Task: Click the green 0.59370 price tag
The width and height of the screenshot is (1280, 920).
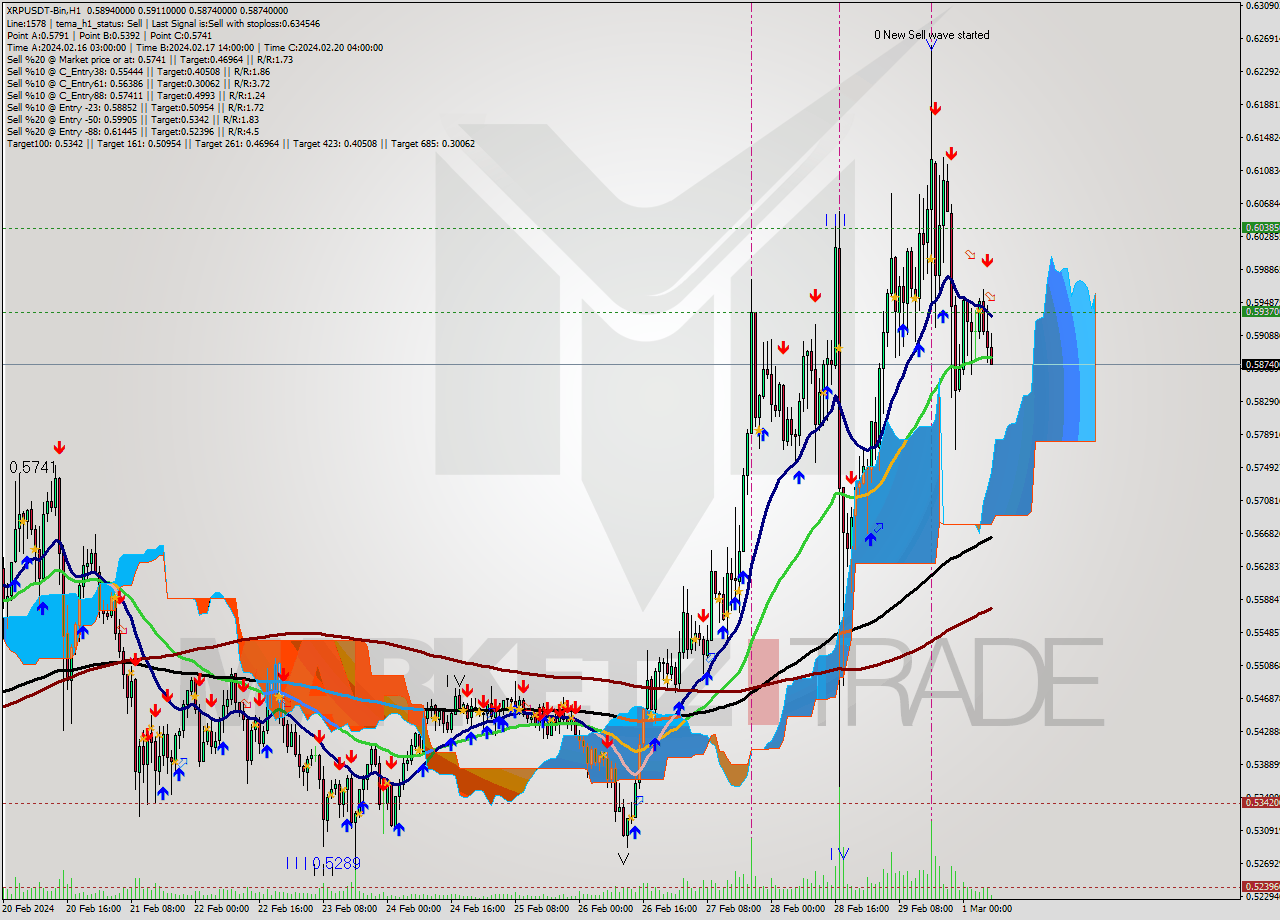Action: click(1260, 312)
